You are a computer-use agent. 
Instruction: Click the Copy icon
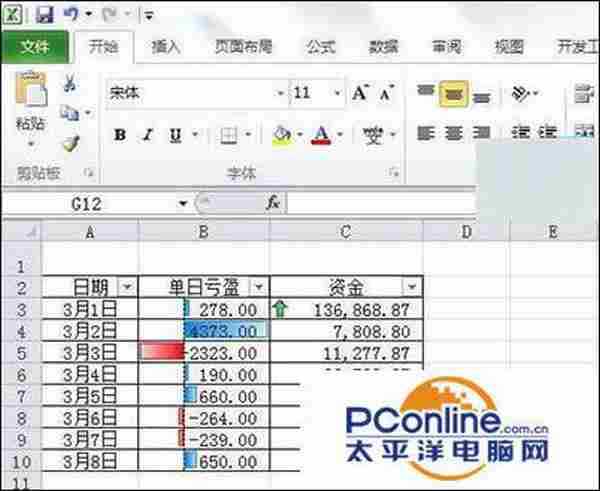click(69, 113)
